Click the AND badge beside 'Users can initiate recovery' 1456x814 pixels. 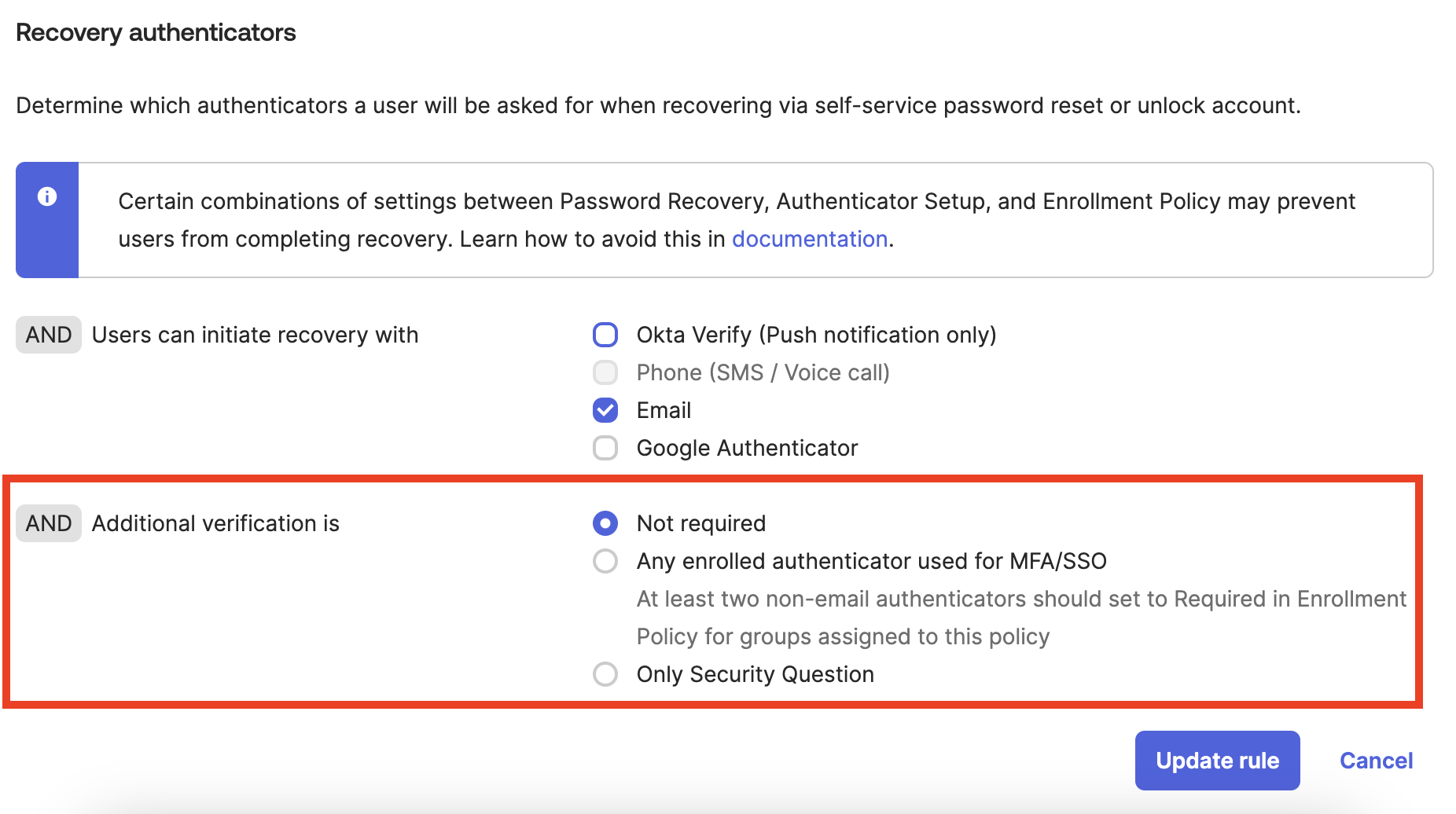(x=49, y=335)
